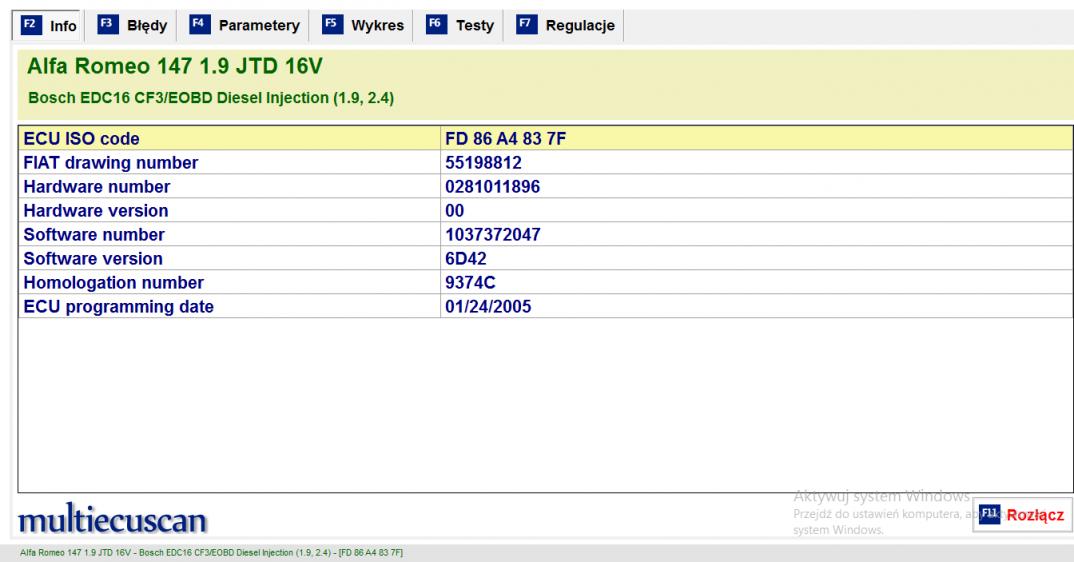Screen dimensions: 1074x562
Task: Open the Testy tab
Action: (x=460, y=25)
